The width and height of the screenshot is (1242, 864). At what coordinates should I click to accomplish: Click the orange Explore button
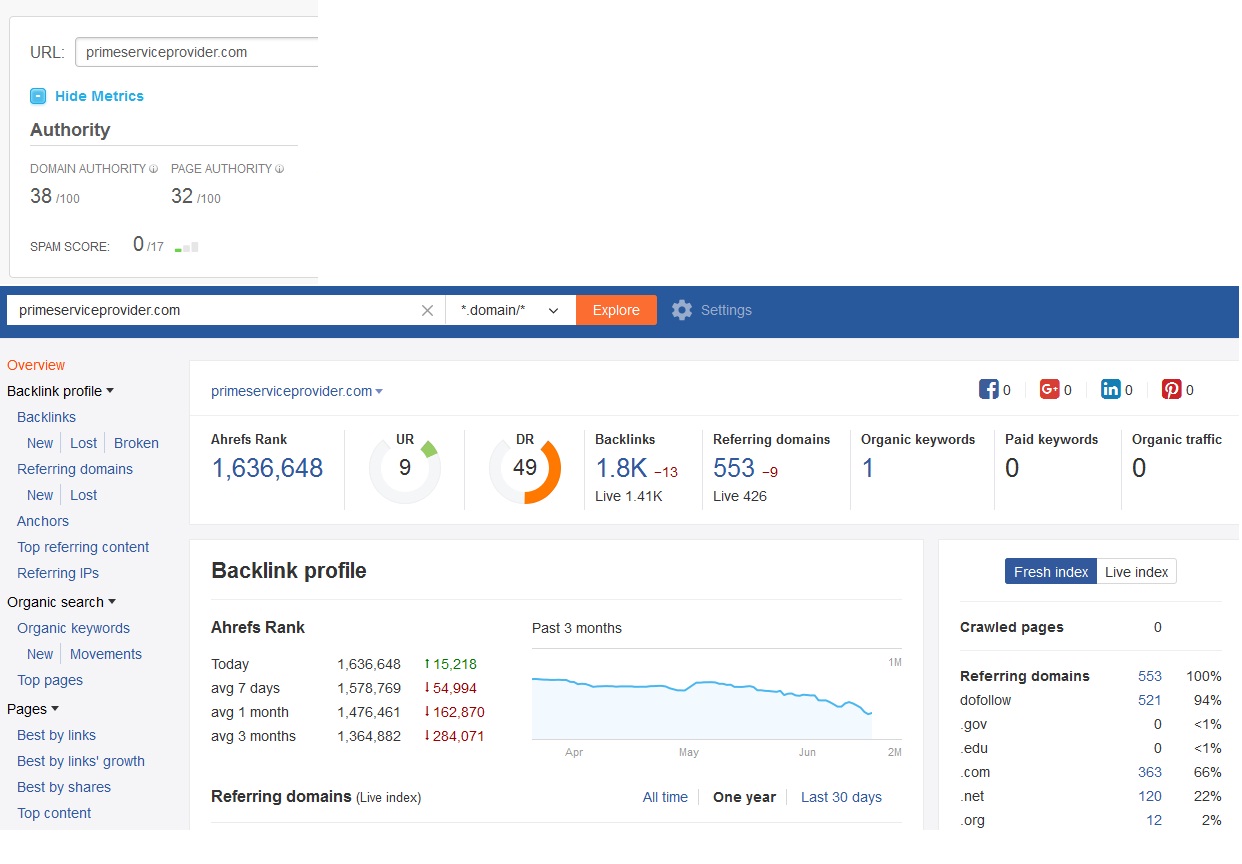(x=616, y=310)
